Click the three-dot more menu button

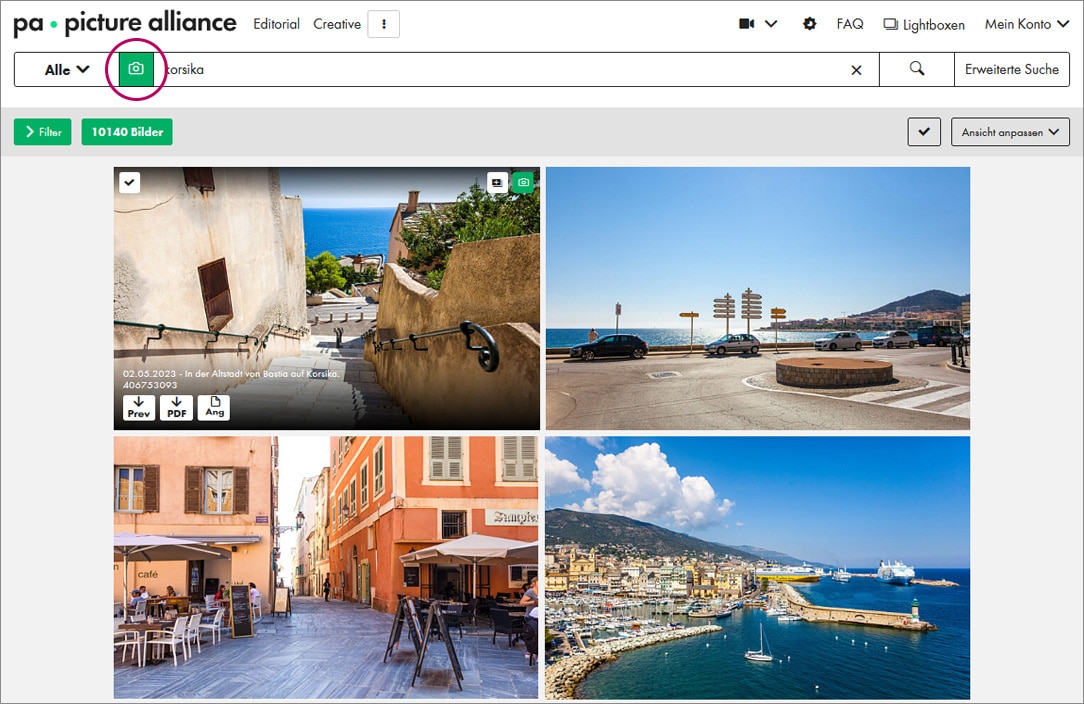[383, 24]
